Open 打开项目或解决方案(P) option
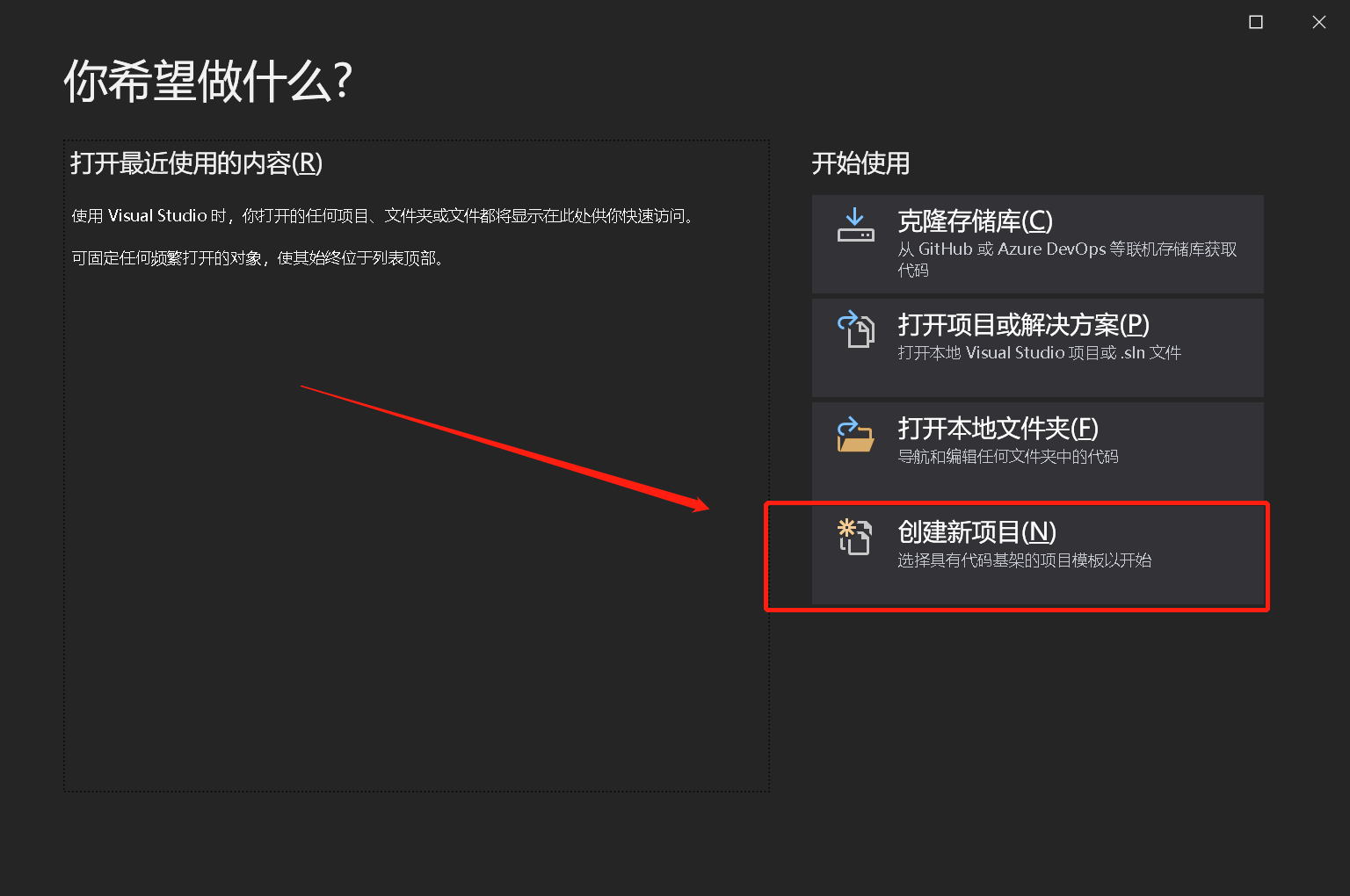Viewport: 1350px width, 896px height. click(x=1037, y=348)
